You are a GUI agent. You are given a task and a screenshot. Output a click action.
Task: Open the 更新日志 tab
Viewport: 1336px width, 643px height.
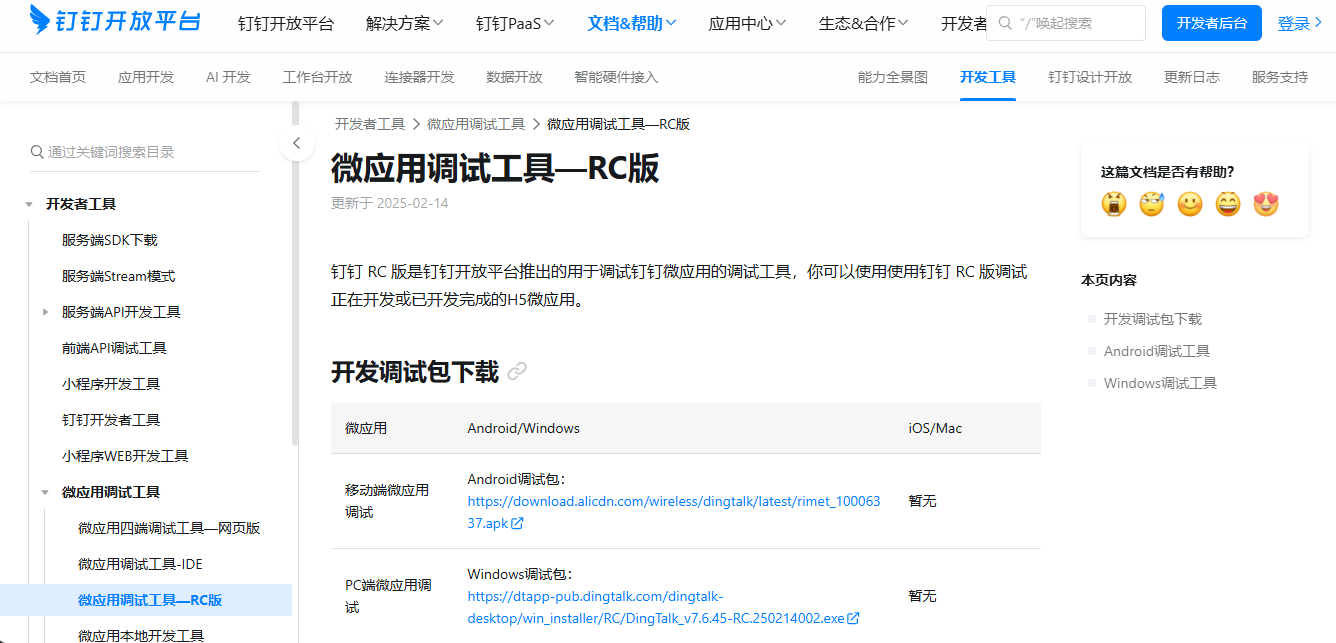(1192, 77)
